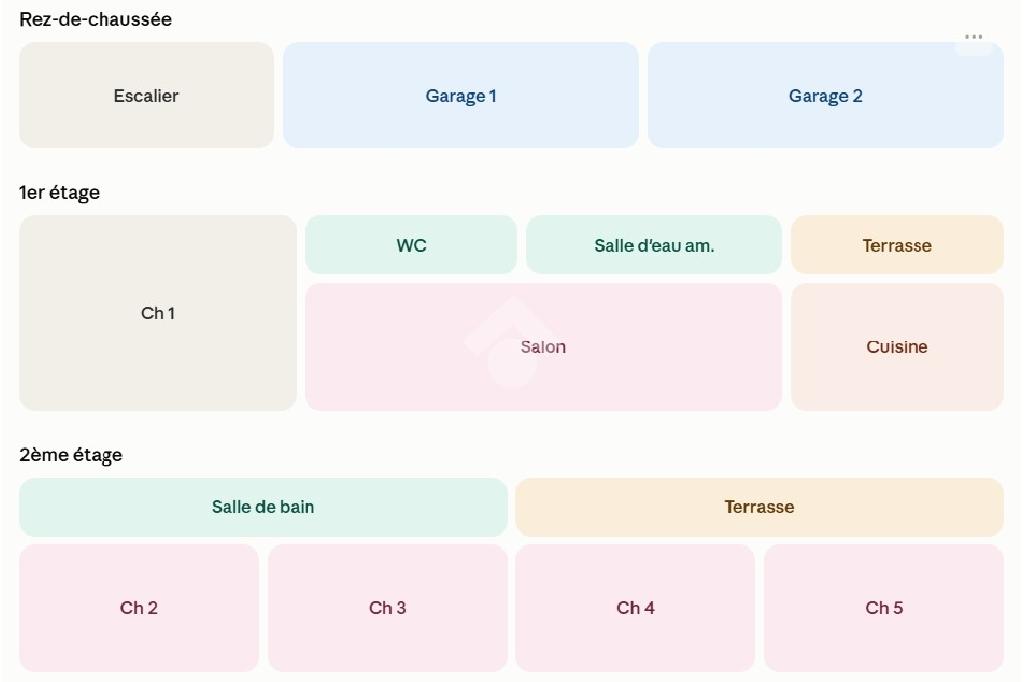Click the watermark logo inside Salon

(512, 342)
